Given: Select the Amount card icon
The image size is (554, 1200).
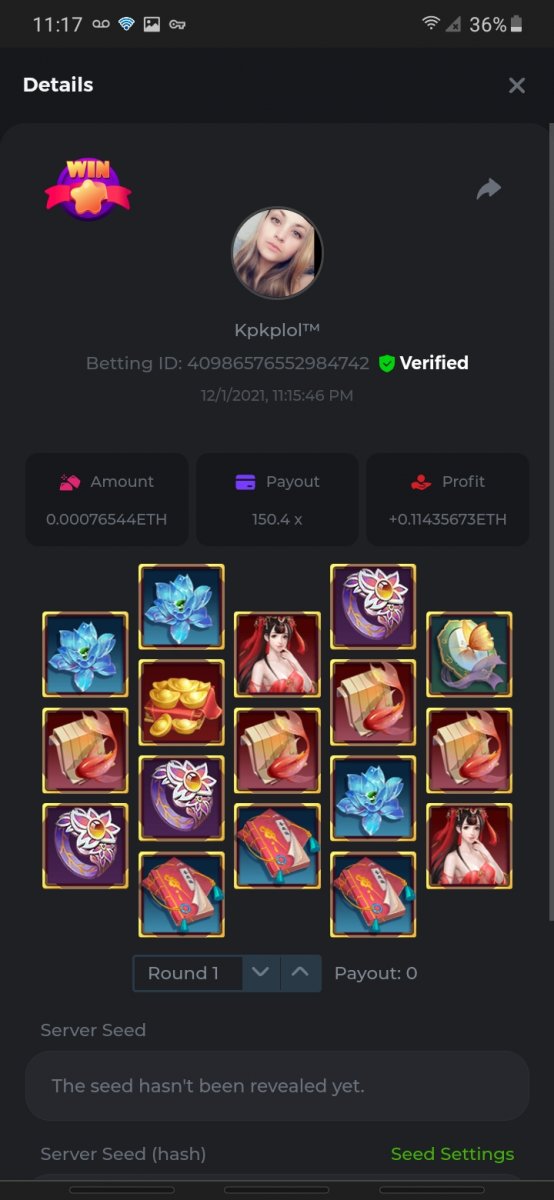Looking at the screenshot, I should tap(70, 482).
